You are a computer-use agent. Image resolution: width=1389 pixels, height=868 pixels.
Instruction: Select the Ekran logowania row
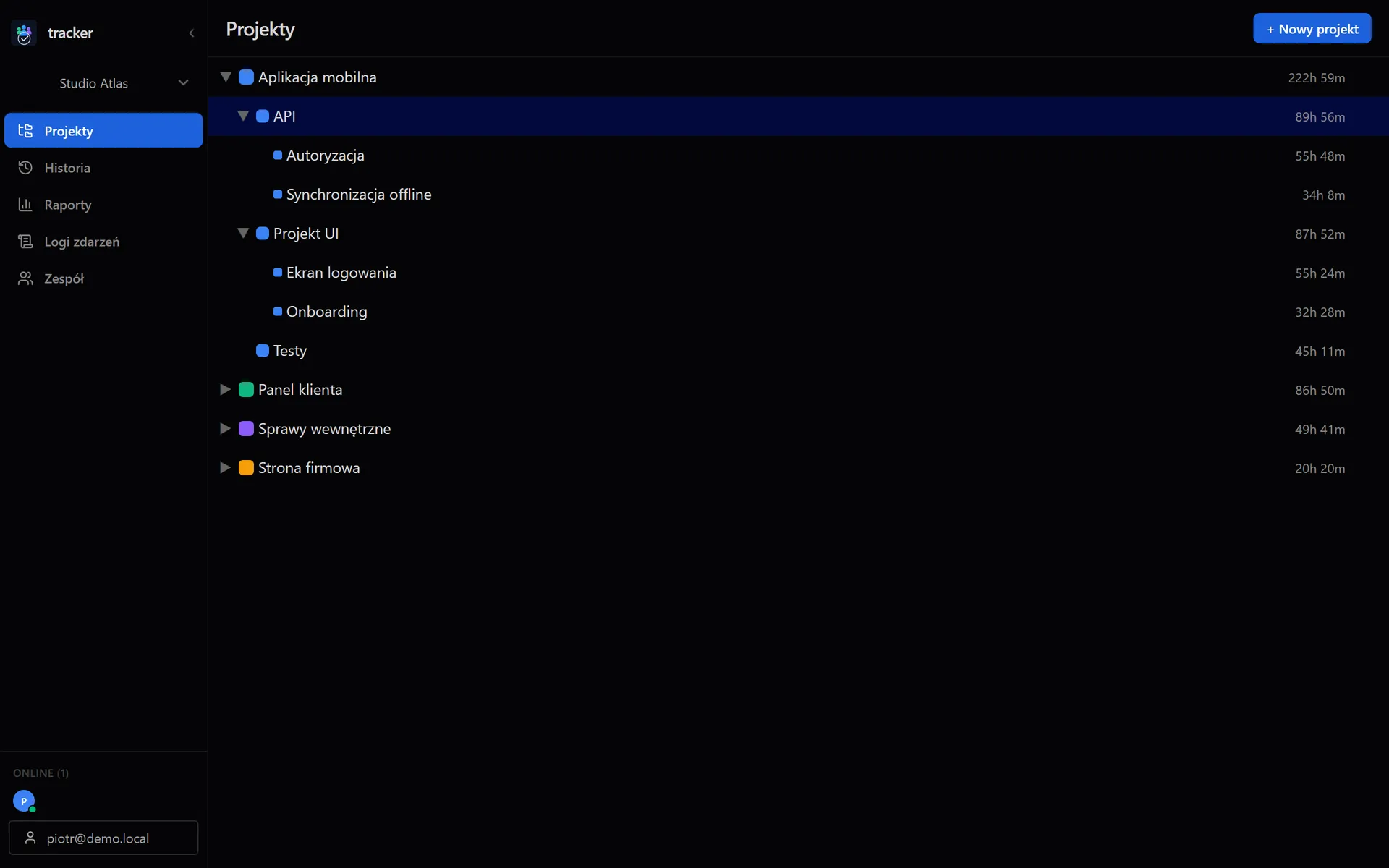[x=799, y=272]
